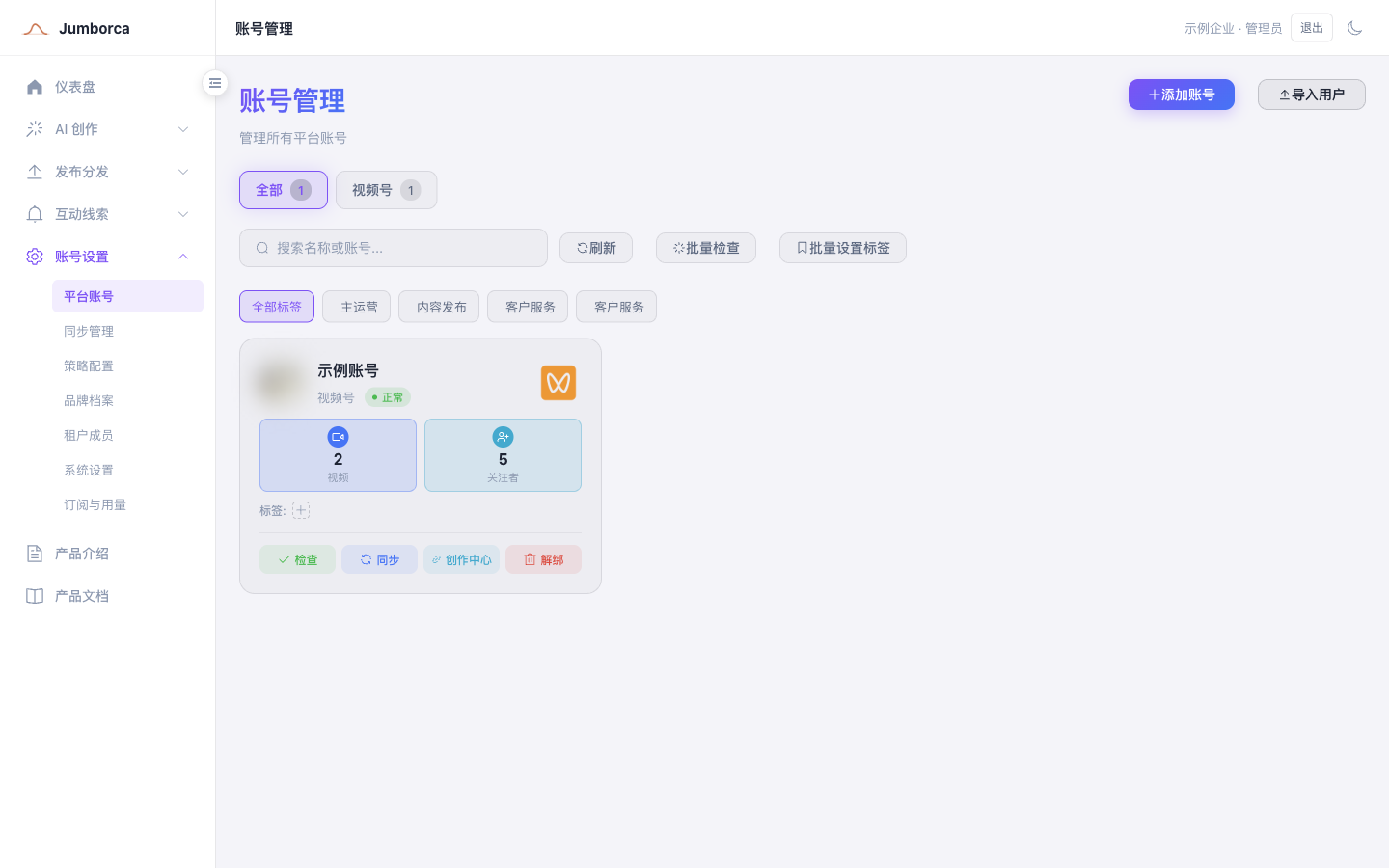The image size is (1389, 868).
Task: Click the followers icon in 关注者 stat
Action: [x=503, y=437]
